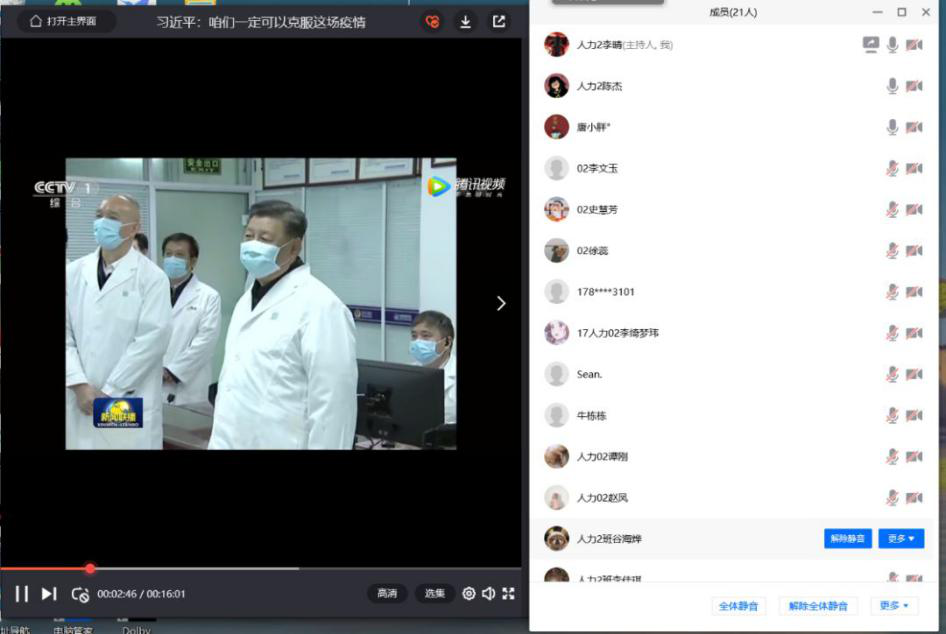The height and width of the screenshot is (634, 946).
Task: Open 更多 dropdown for 人力2班谷海烨
Action: (900, 539)
